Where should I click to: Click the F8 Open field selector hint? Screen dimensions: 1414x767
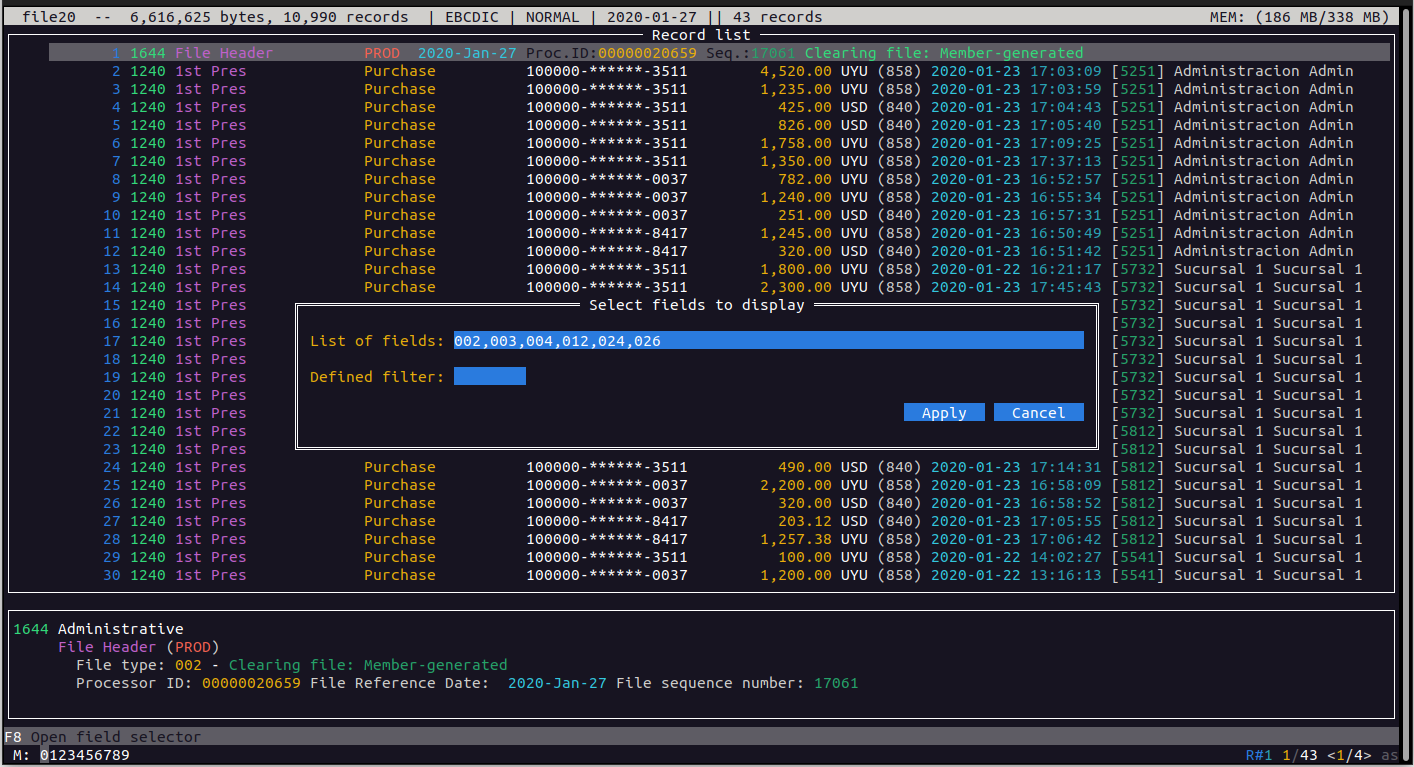pyautogui.click(x=103, y=737)
